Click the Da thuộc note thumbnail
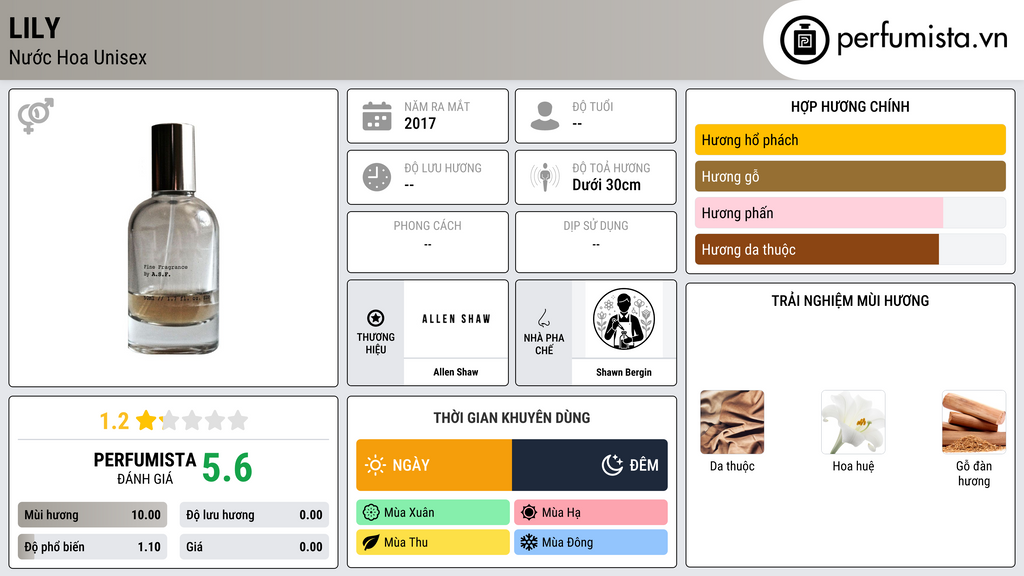 732,423
